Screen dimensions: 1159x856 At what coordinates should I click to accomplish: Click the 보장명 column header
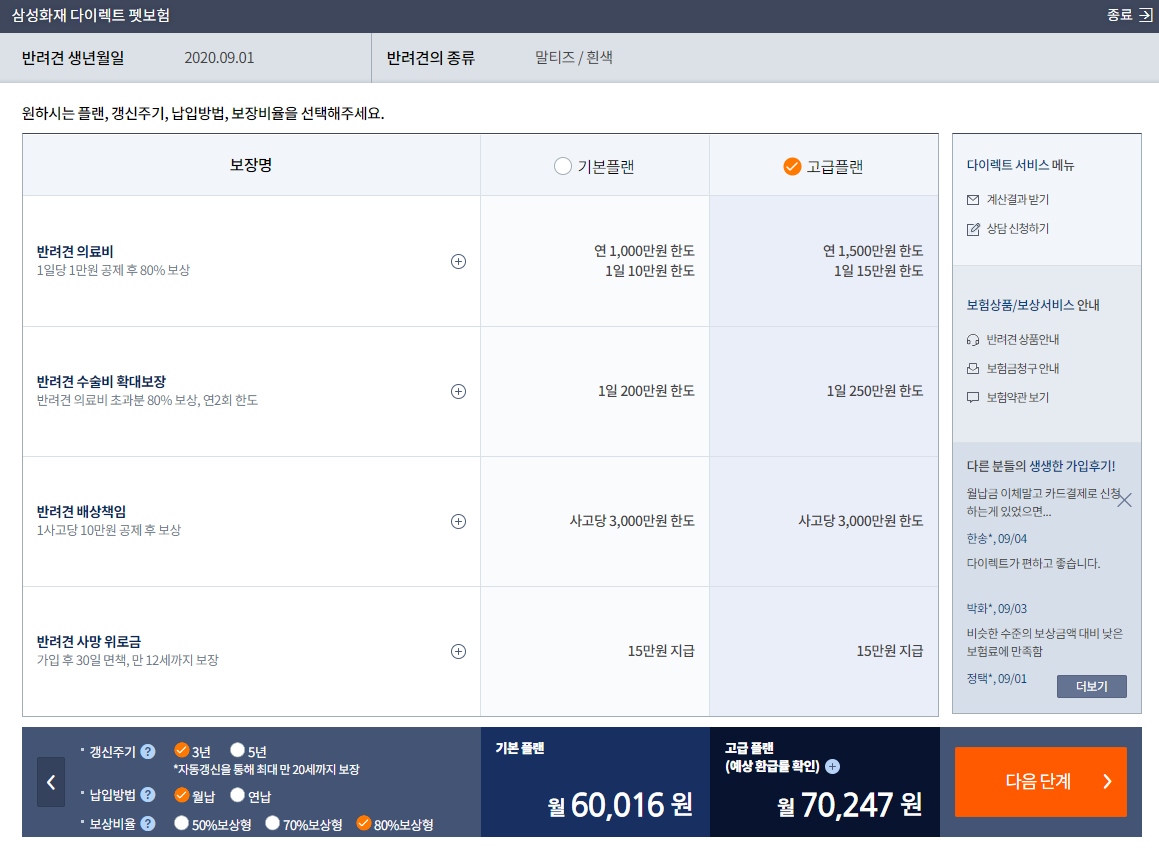click(x=251, y=165)
